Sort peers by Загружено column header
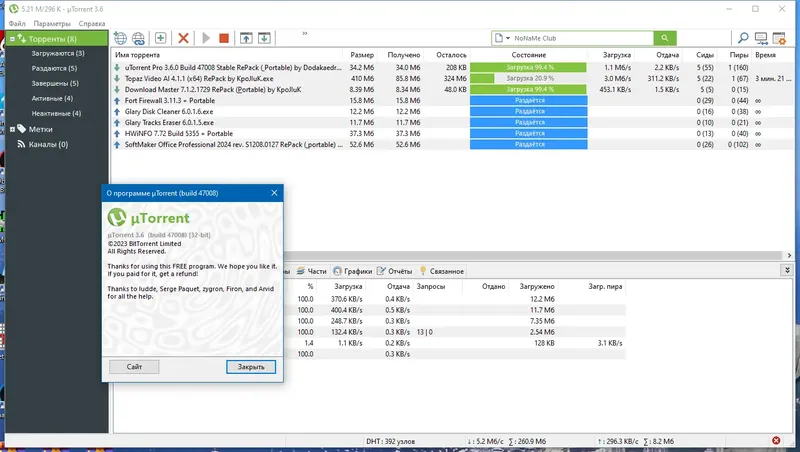 pyautogui.click(x=537, y=287)
